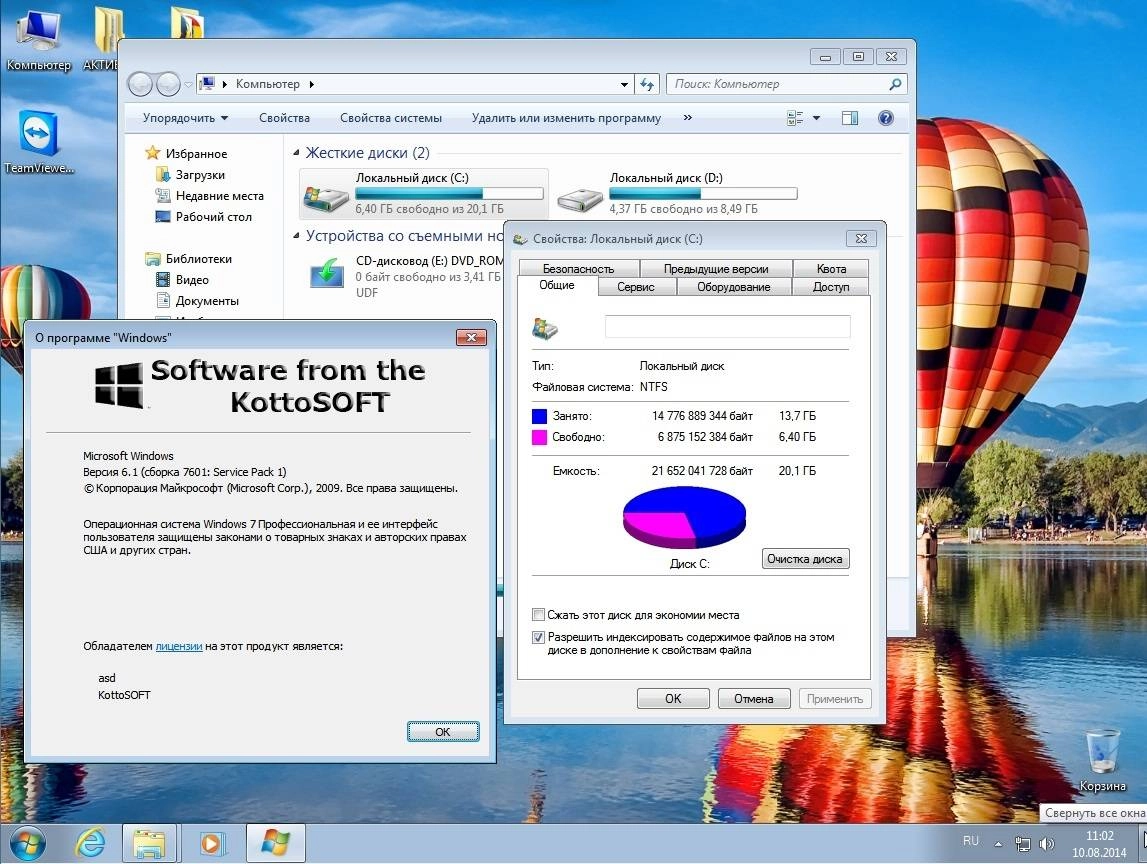Enable Сжать этот диск checkbox
Screen dimensions: 1147x864
[x=538, y=615]
